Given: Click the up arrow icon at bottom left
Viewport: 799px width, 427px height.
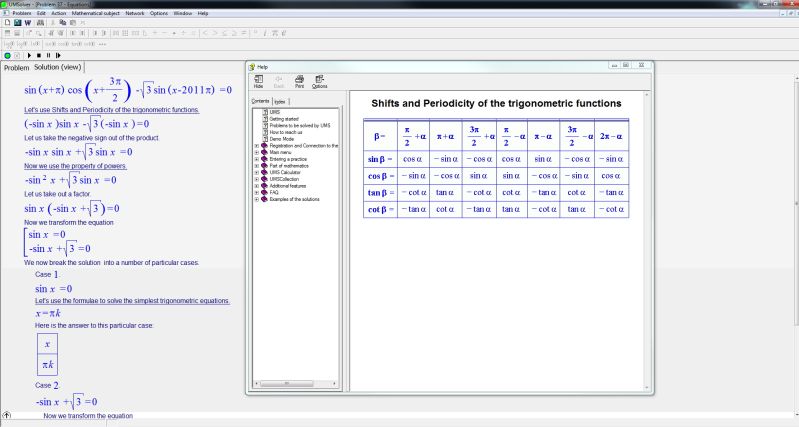Looking at the screenshot, I should (7, 415).
